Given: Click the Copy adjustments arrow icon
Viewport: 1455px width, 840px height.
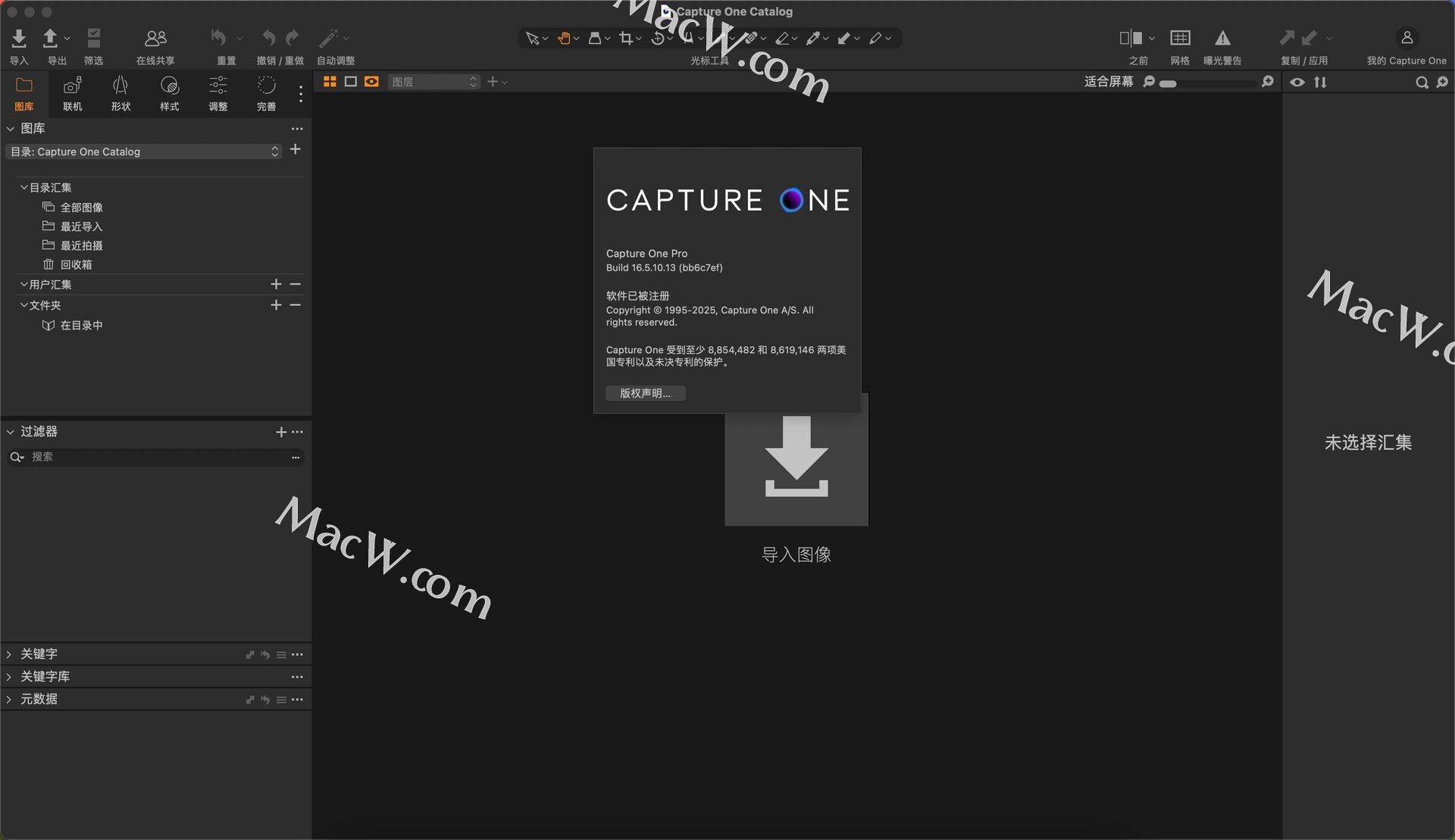Looking at the screenshot, I should pos(1287,38).
